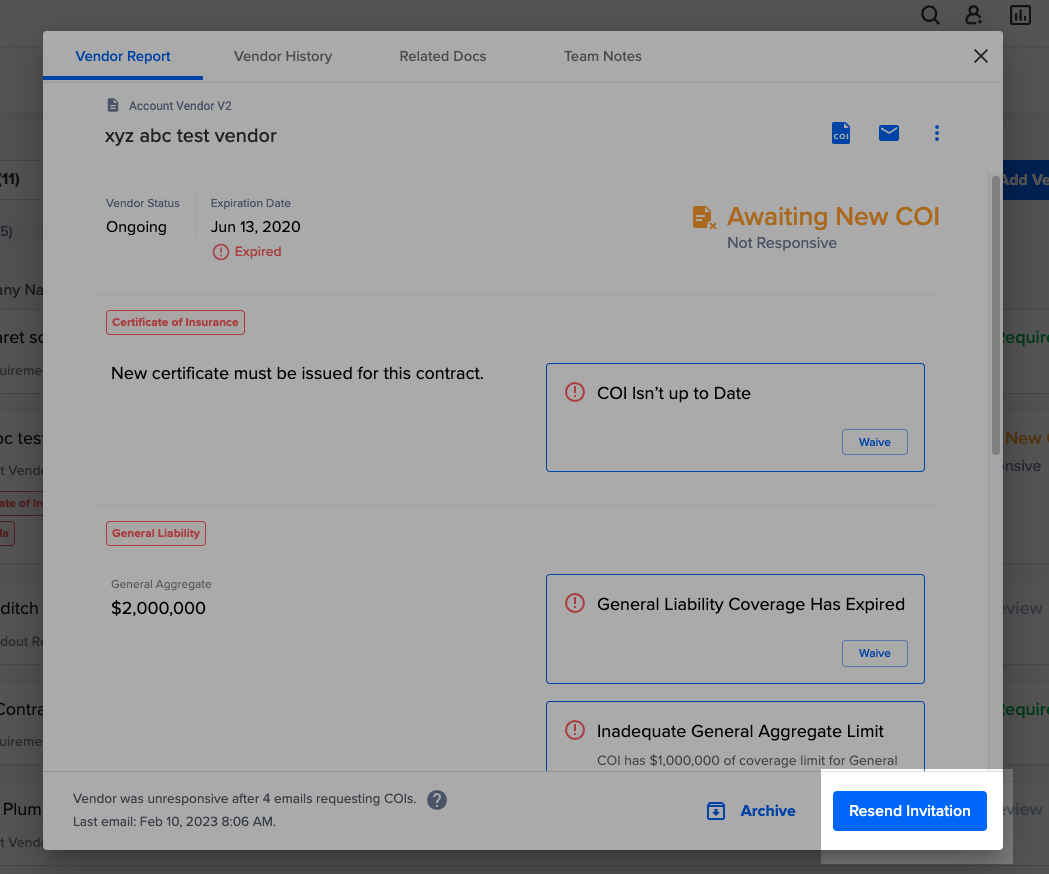This screenshot has width=1049, height=874.
Task: Select the Vendor Report tab
Action: (123, 56)
